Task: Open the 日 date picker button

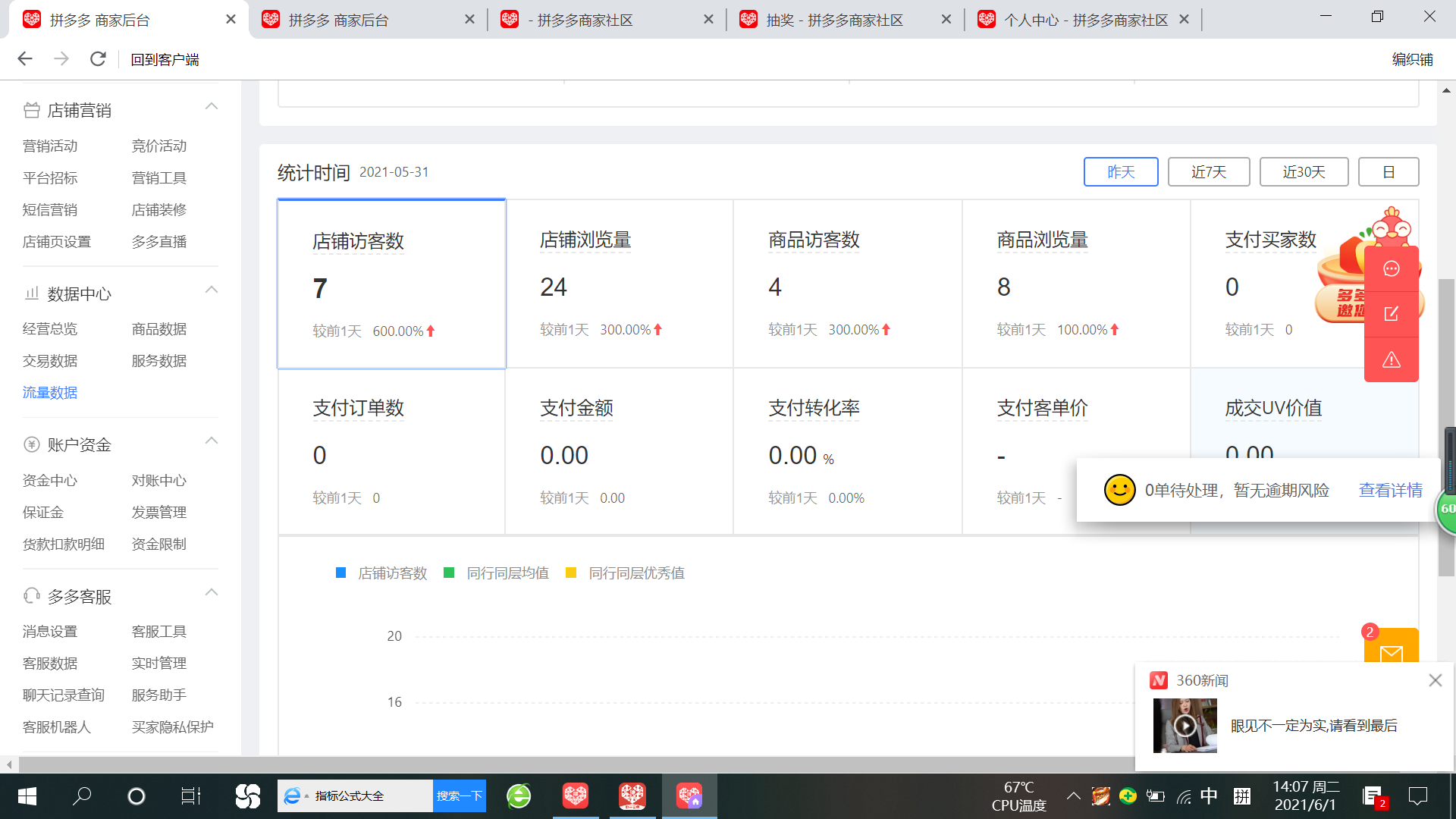Action: [x=1389, y=172]
